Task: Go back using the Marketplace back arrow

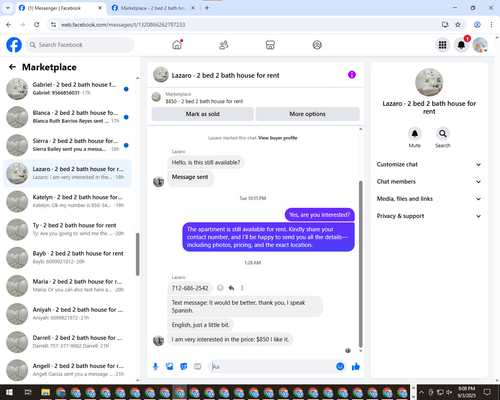Action: point(12,67)
